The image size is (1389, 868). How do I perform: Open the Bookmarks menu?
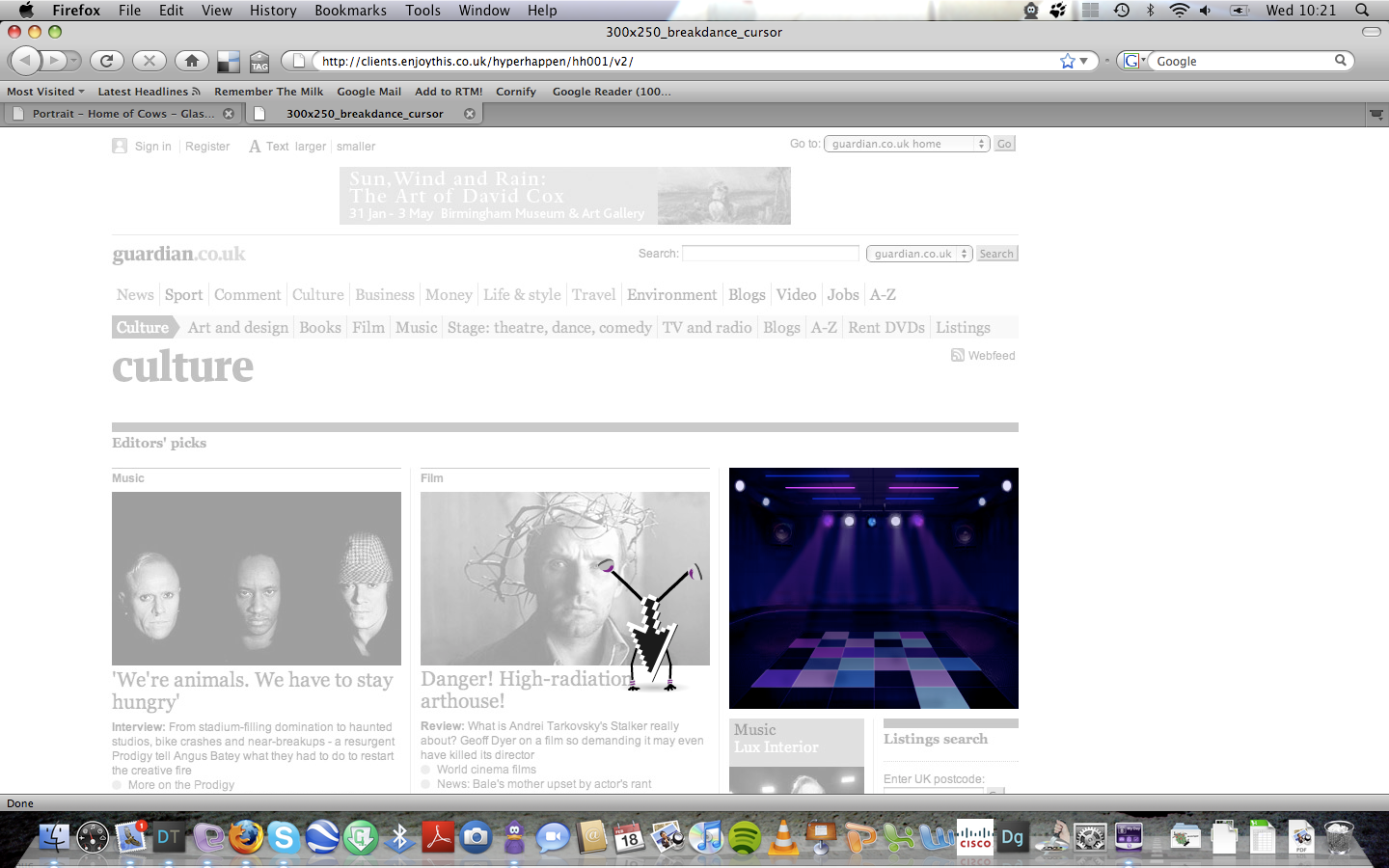(x=350, y=10)
